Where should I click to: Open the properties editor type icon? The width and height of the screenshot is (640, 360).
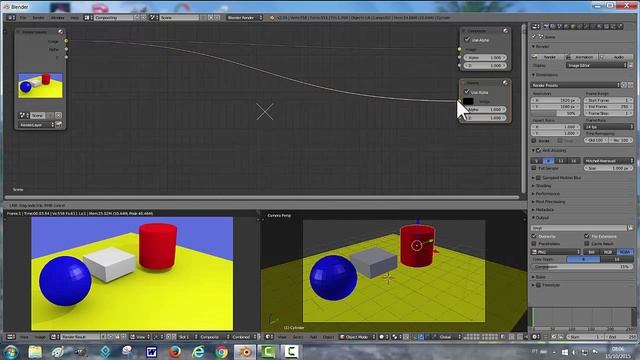click(535, 26)
